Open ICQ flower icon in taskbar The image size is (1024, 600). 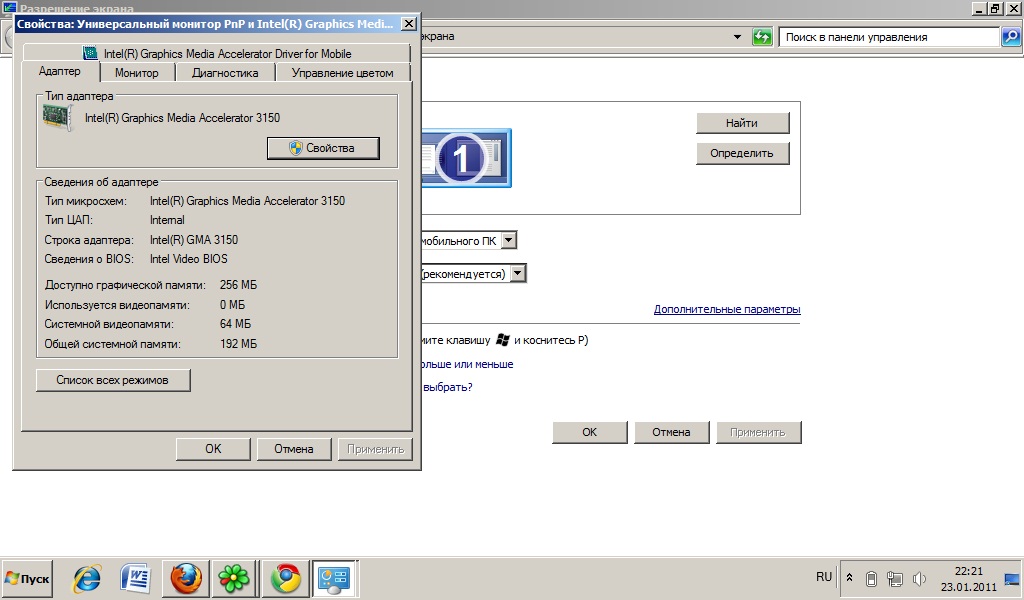234,578
